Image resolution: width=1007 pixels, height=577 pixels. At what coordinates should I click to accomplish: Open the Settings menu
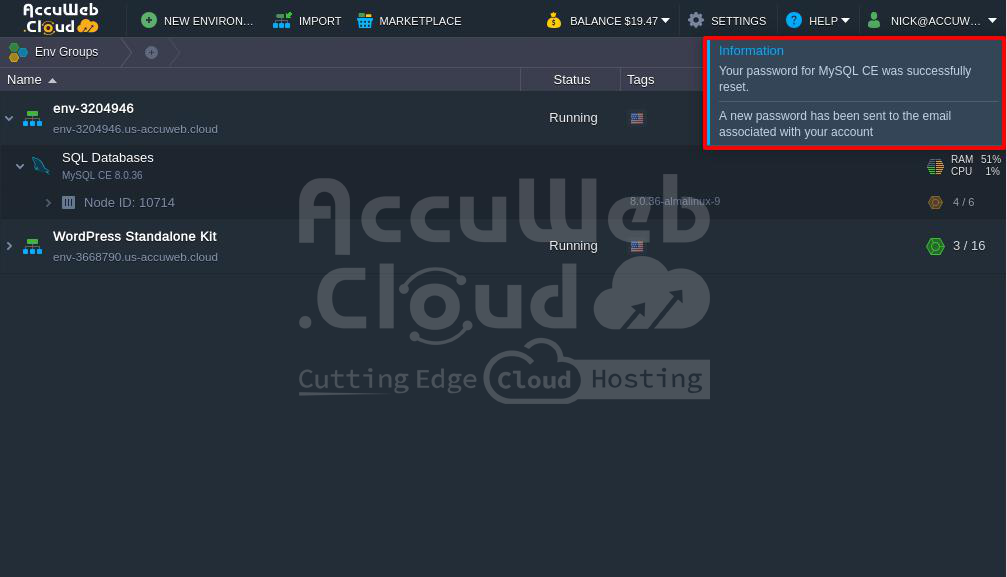727,20
